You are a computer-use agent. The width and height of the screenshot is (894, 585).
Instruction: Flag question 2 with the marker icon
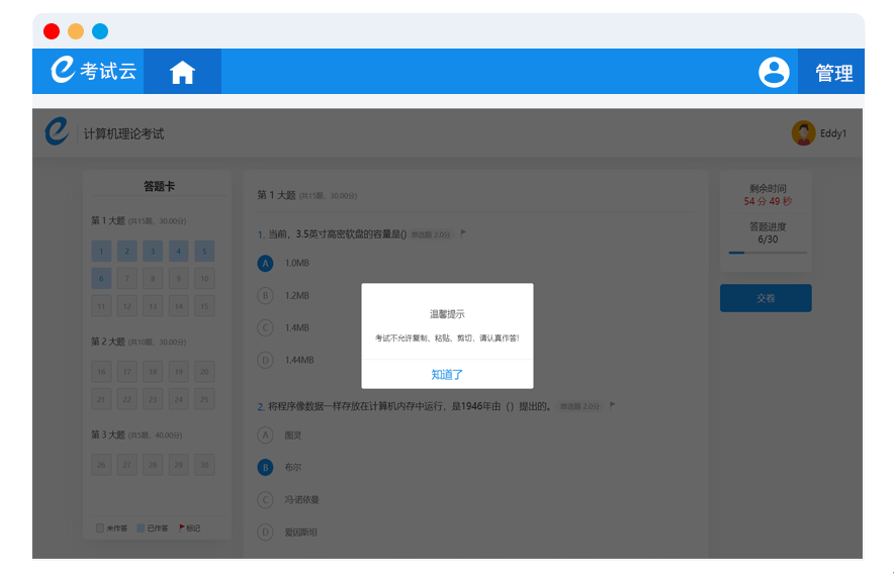(611, 405)
